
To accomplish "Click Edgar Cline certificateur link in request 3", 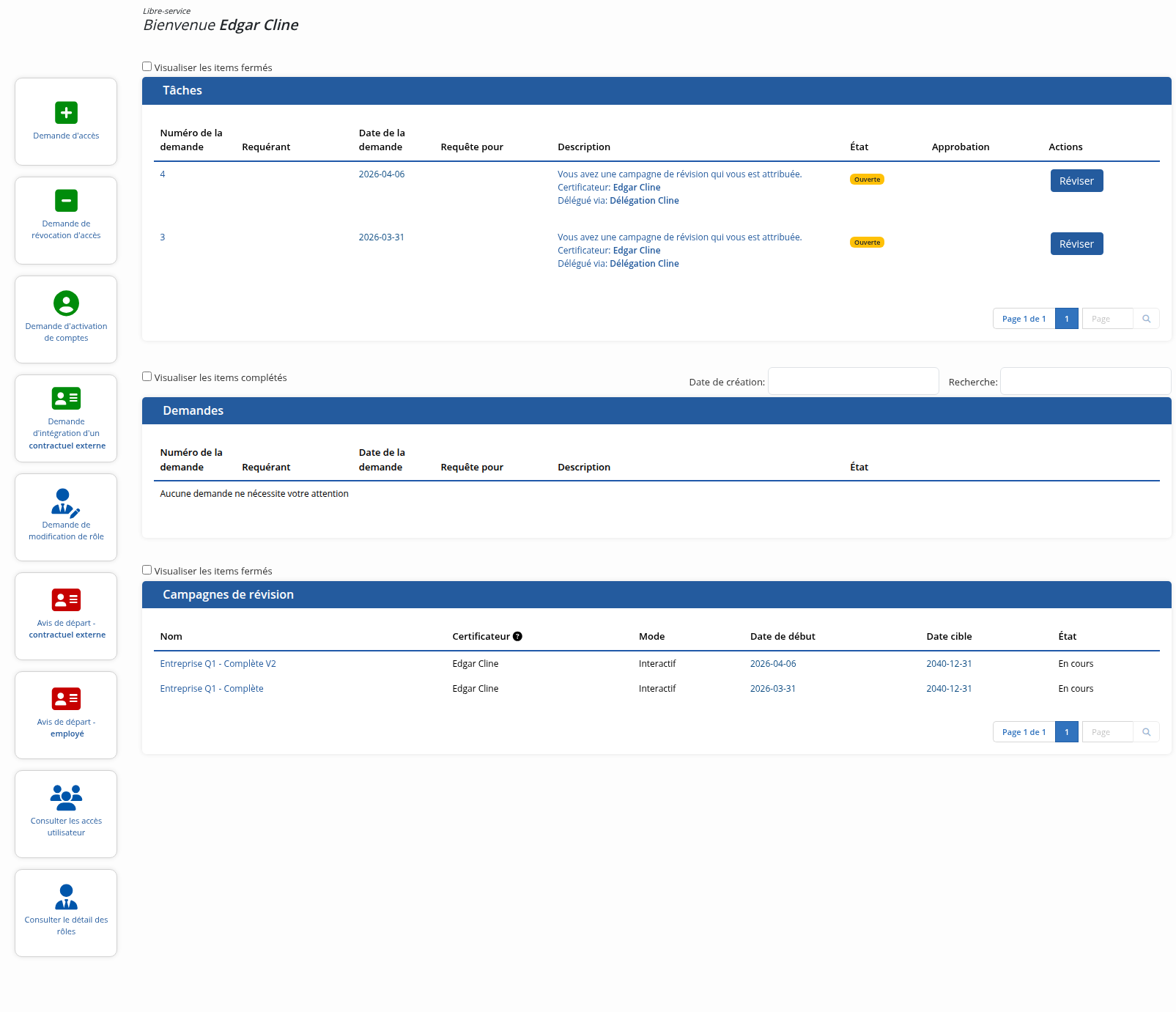I will click(x=637, y=251).
